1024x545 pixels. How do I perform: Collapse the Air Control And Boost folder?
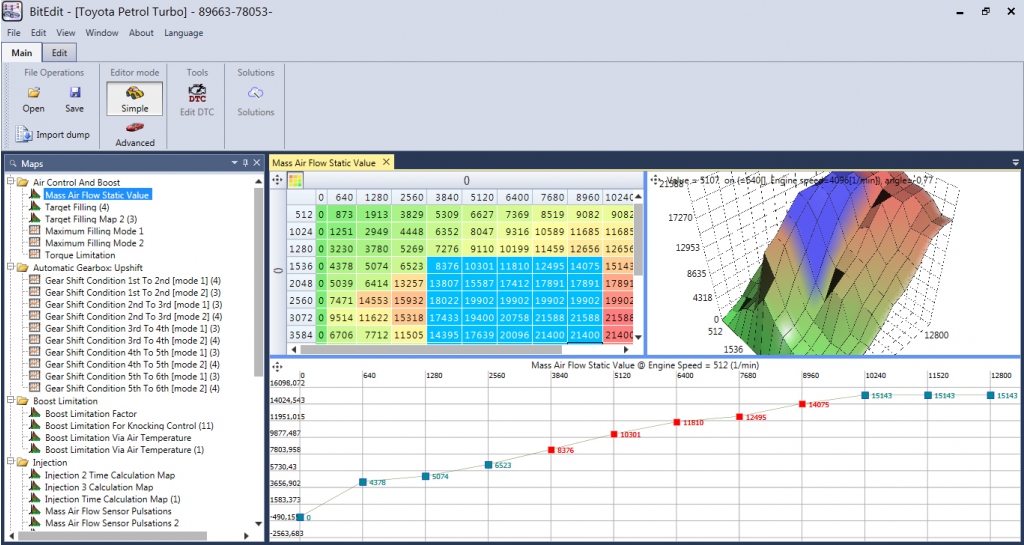pos(10,182)
